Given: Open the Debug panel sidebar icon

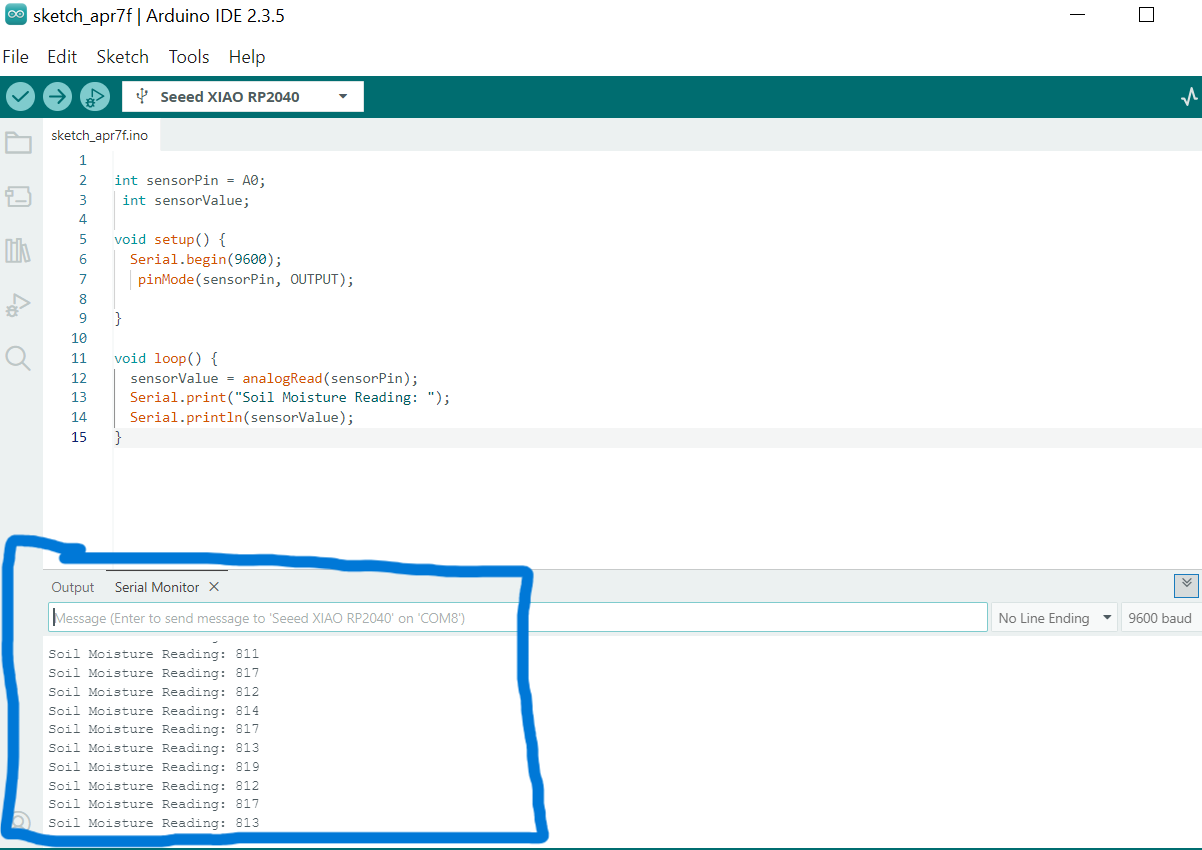Looking at the screenshot, I should click(18, 305).
